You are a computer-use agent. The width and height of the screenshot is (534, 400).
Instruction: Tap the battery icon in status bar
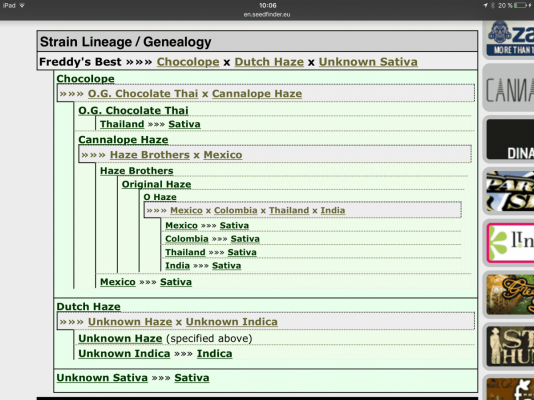click(x=521, y=5)
